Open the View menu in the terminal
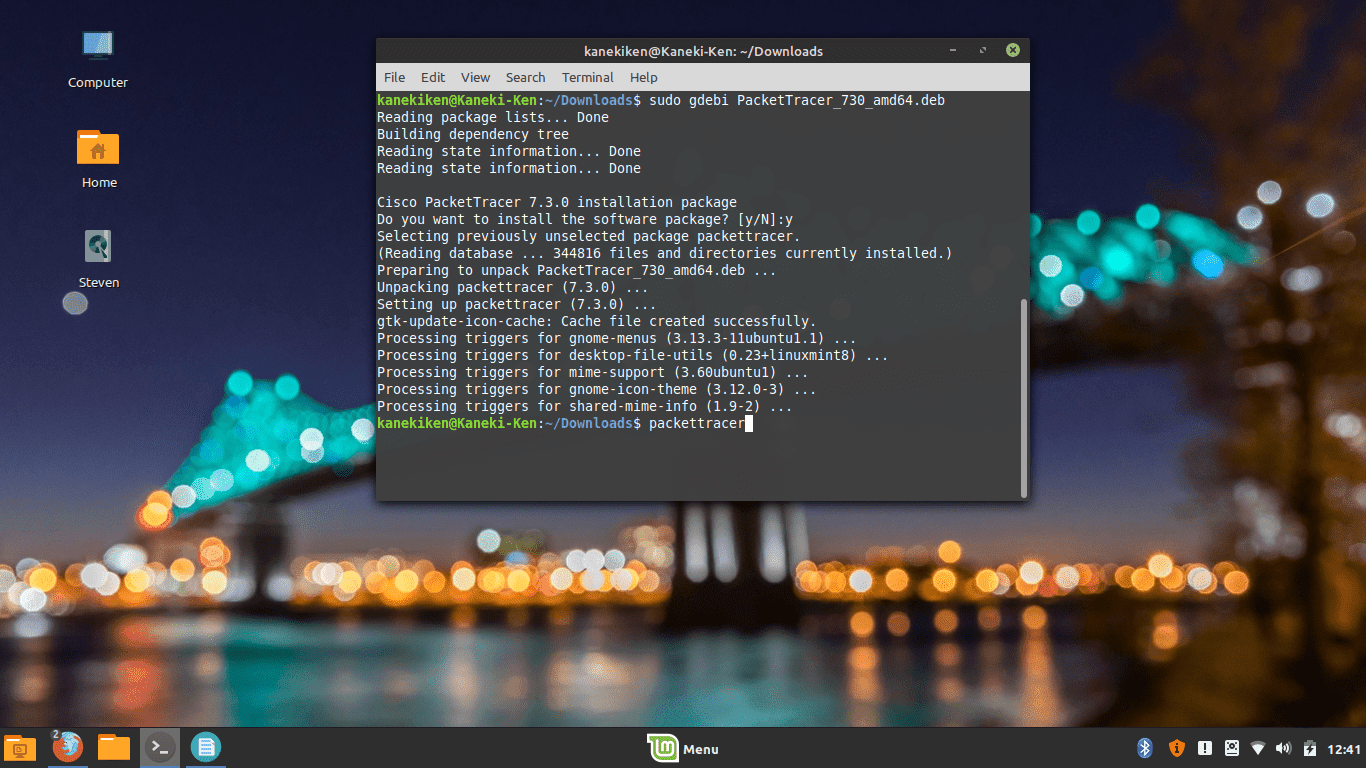 (x=475, y=77)
